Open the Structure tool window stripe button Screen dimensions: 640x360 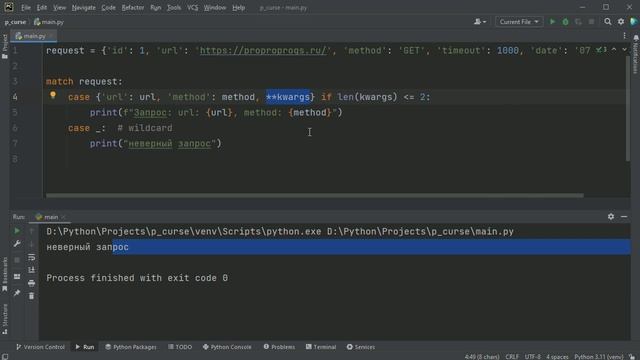[x=5, y=319]
